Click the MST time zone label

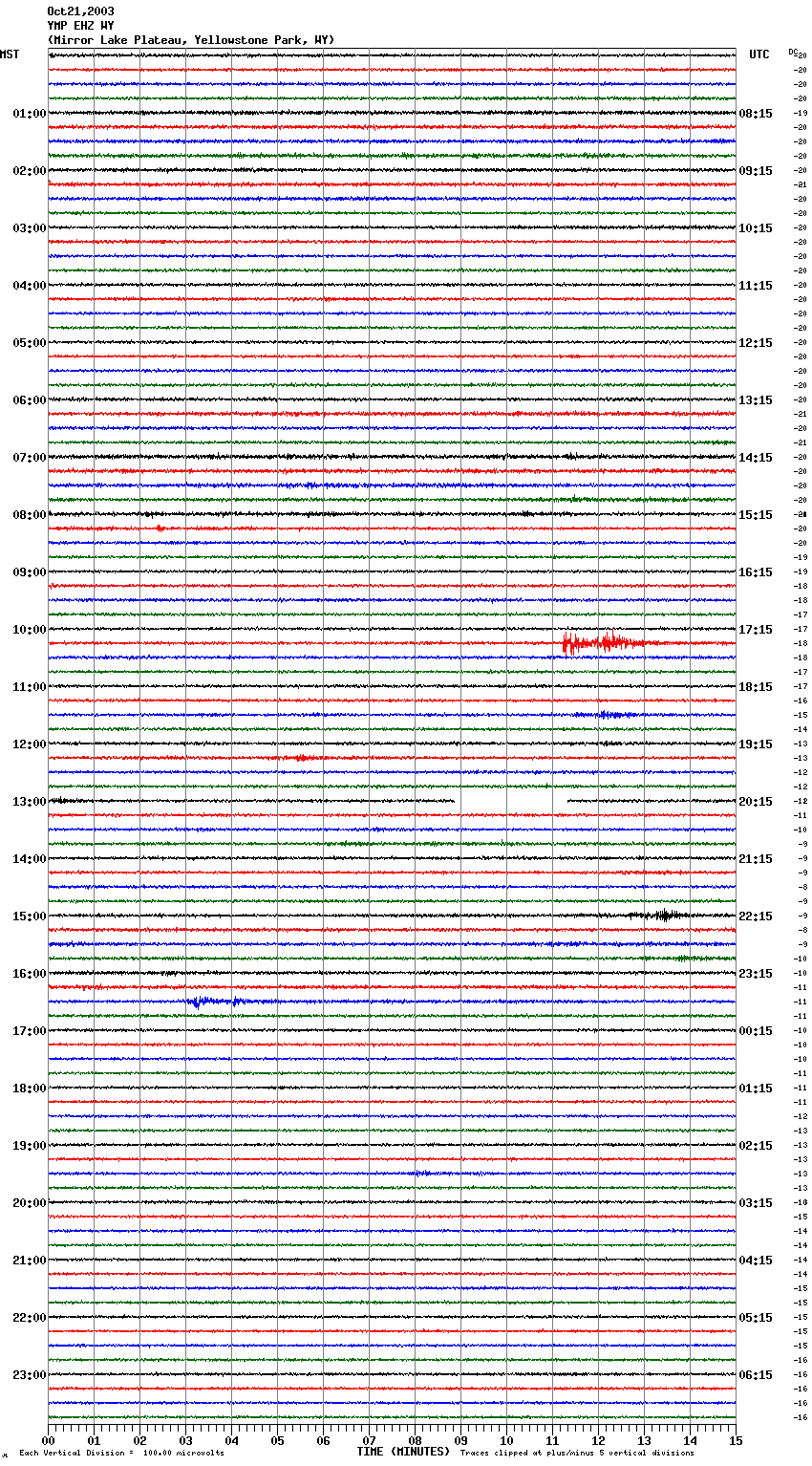[10, 54]
